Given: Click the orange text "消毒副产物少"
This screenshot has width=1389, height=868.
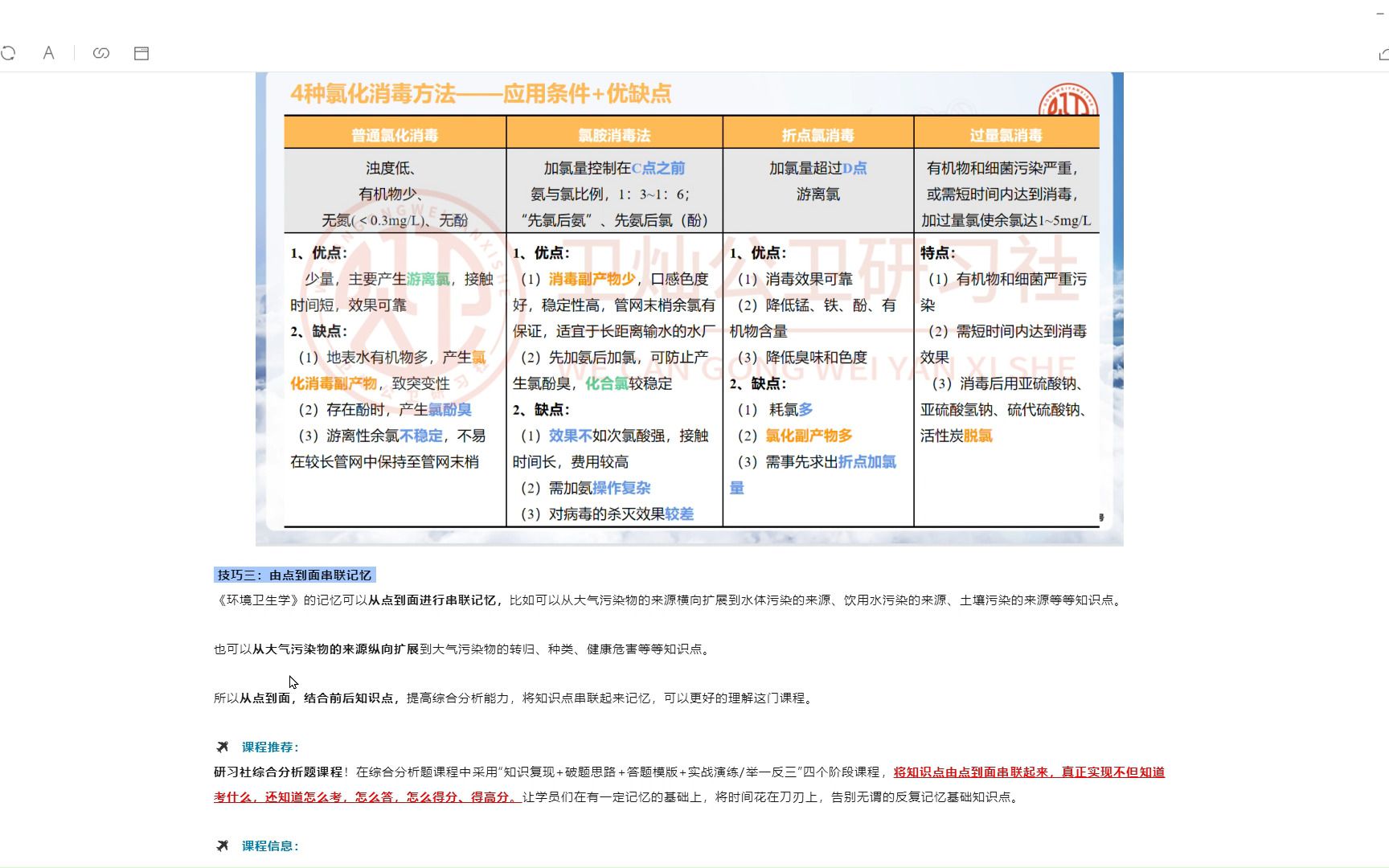Looking at the screenshot, I should click(x=592, y=279).
